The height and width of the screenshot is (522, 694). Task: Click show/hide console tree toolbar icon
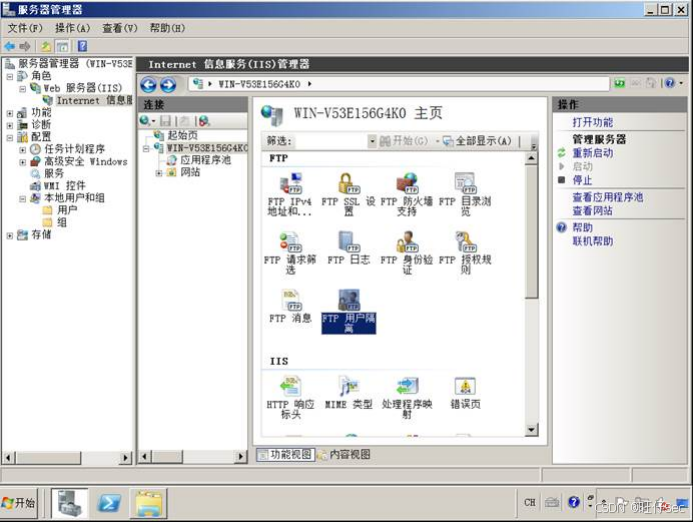62,46
